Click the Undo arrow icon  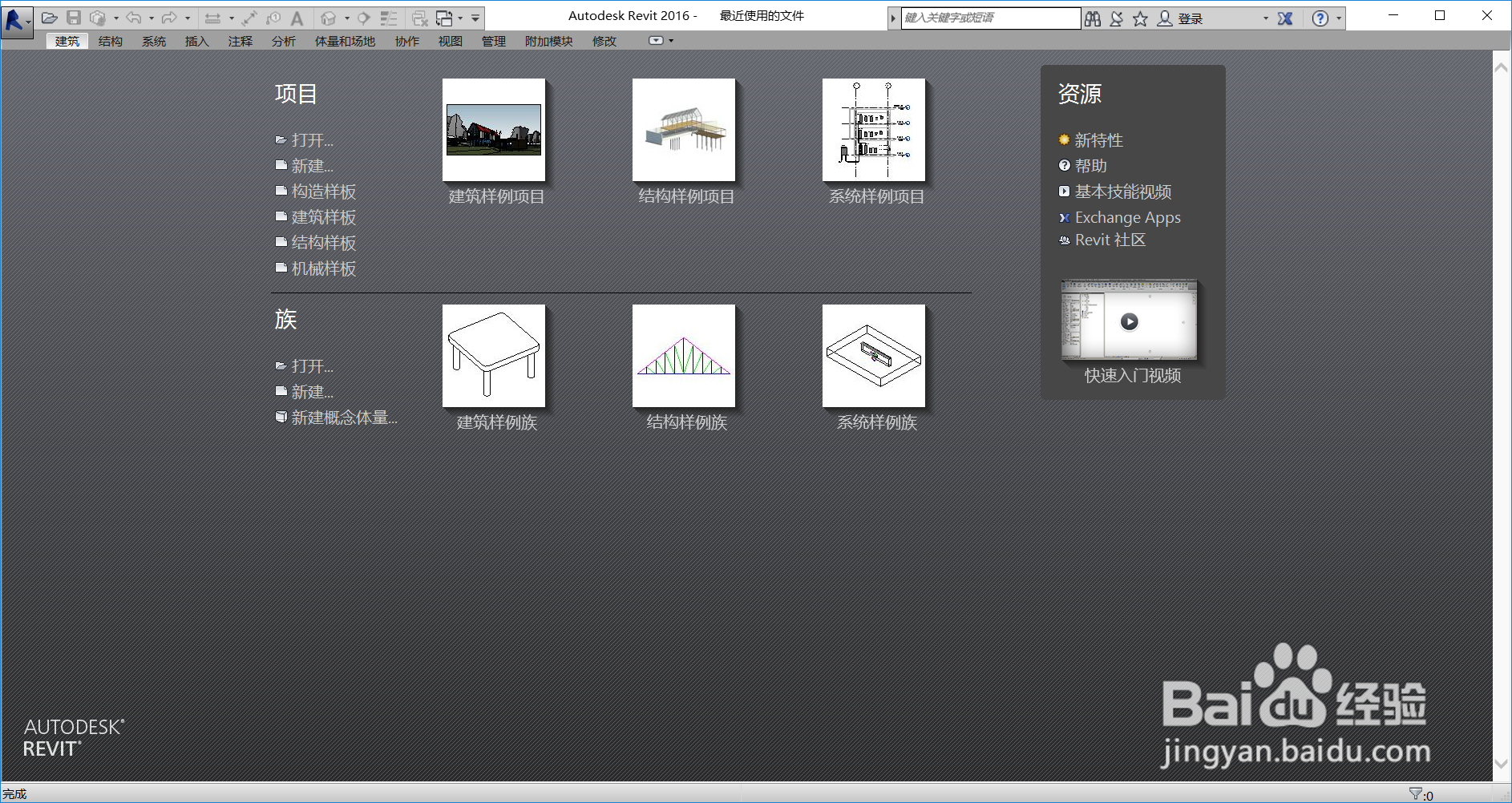[134, 18]
